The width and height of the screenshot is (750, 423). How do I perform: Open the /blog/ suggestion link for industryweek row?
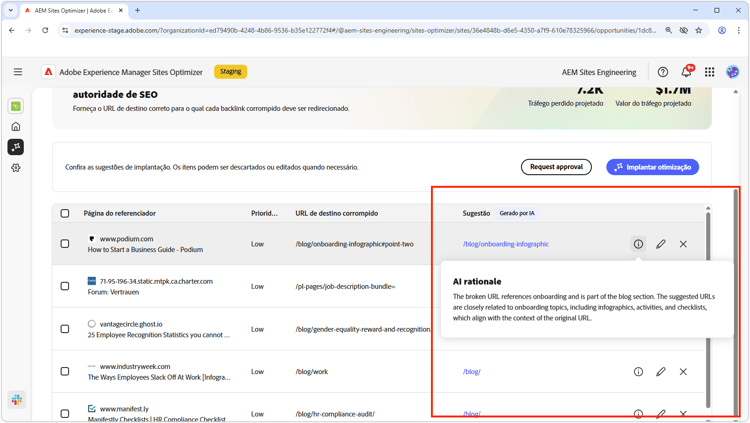coord(472,372)
